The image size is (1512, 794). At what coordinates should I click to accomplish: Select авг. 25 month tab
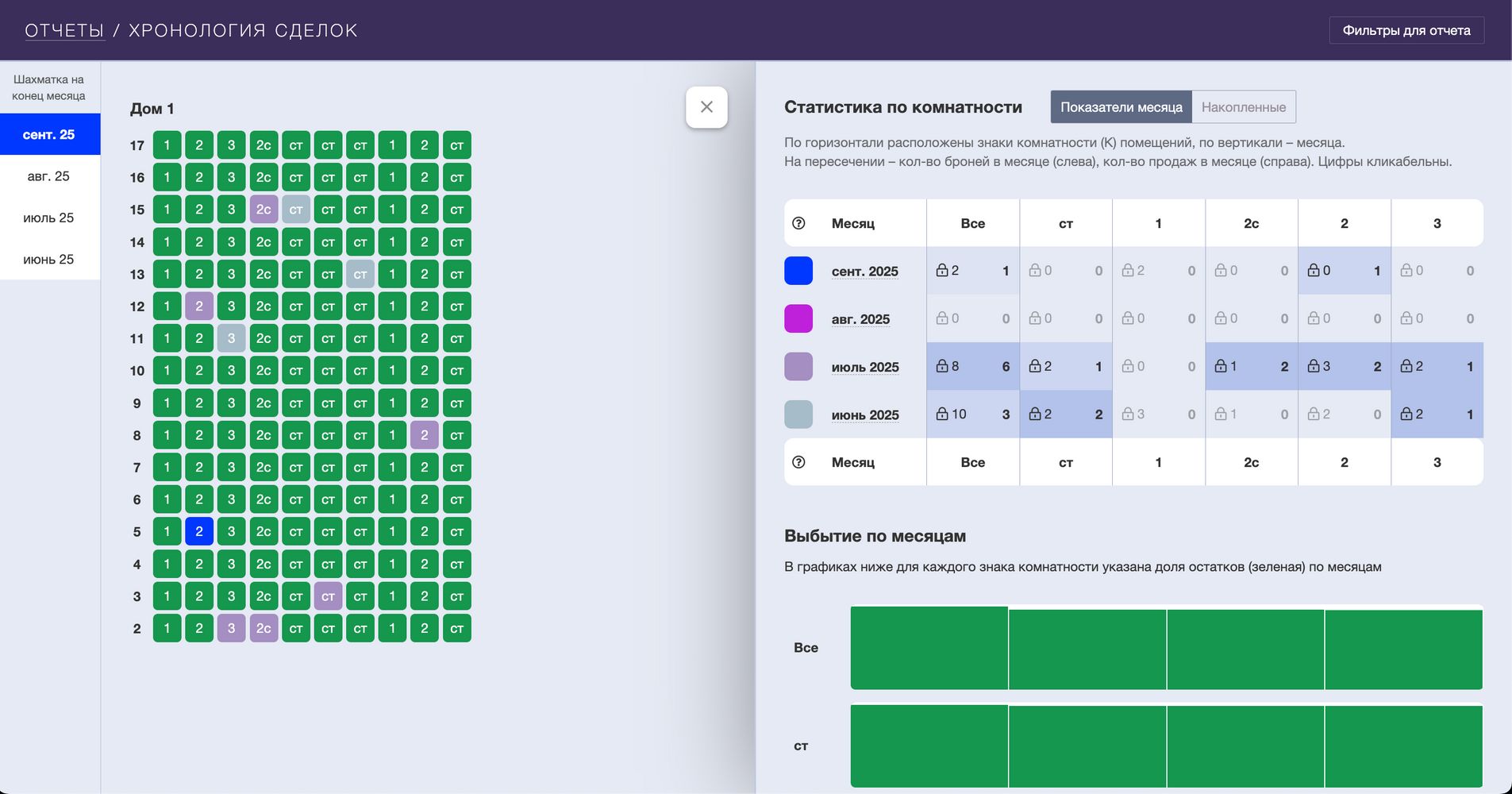(49, 176)
